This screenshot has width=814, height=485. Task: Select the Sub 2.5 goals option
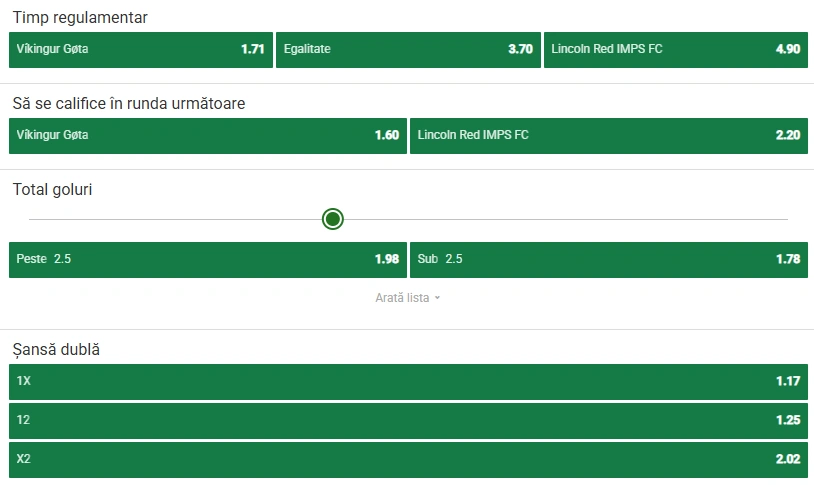(x=609, y=260)
